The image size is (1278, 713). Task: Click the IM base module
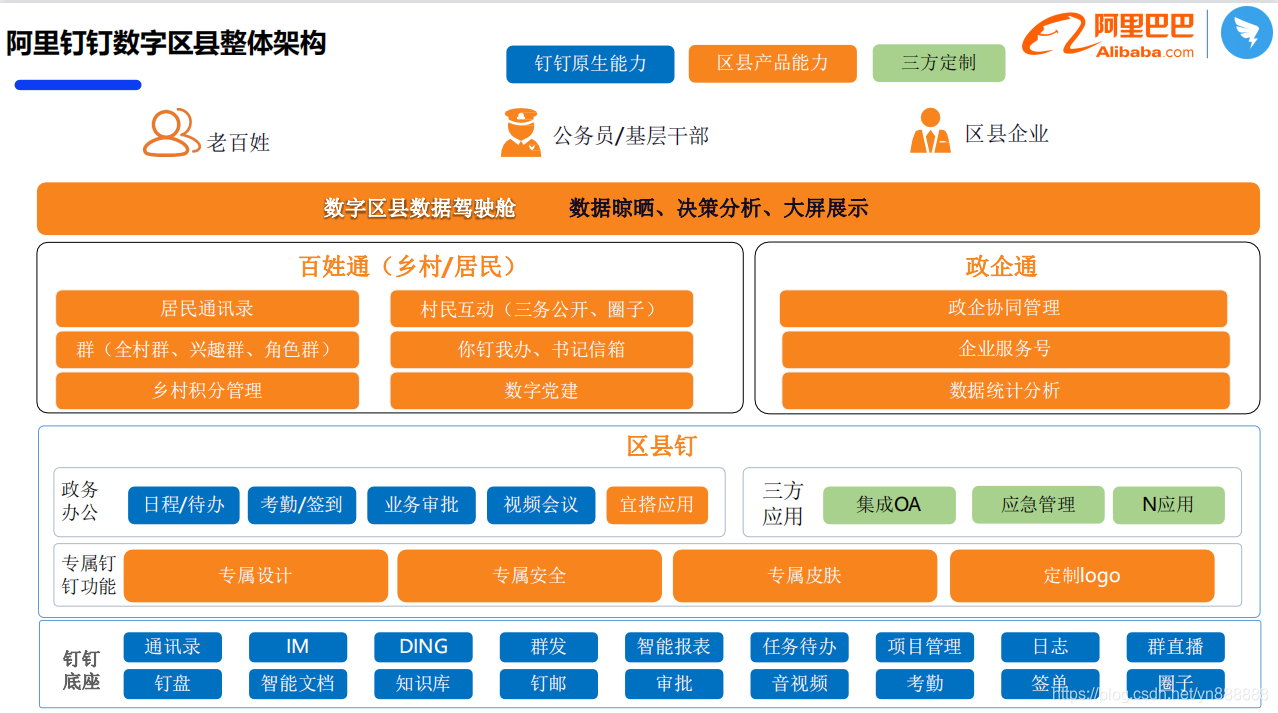(x=298, y=647)
